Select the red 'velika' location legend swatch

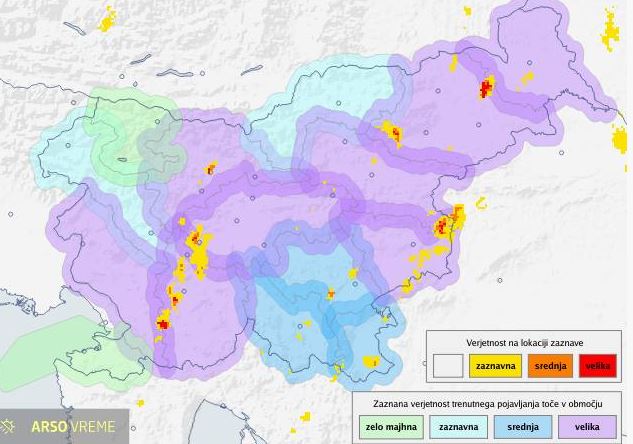599,366
